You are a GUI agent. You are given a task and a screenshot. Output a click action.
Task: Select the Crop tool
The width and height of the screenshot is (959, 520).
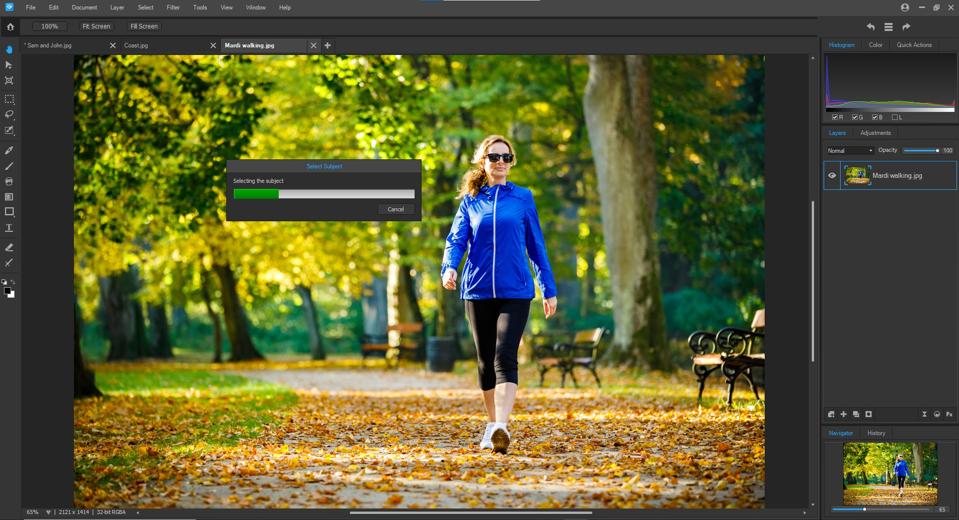pos(9,80)
